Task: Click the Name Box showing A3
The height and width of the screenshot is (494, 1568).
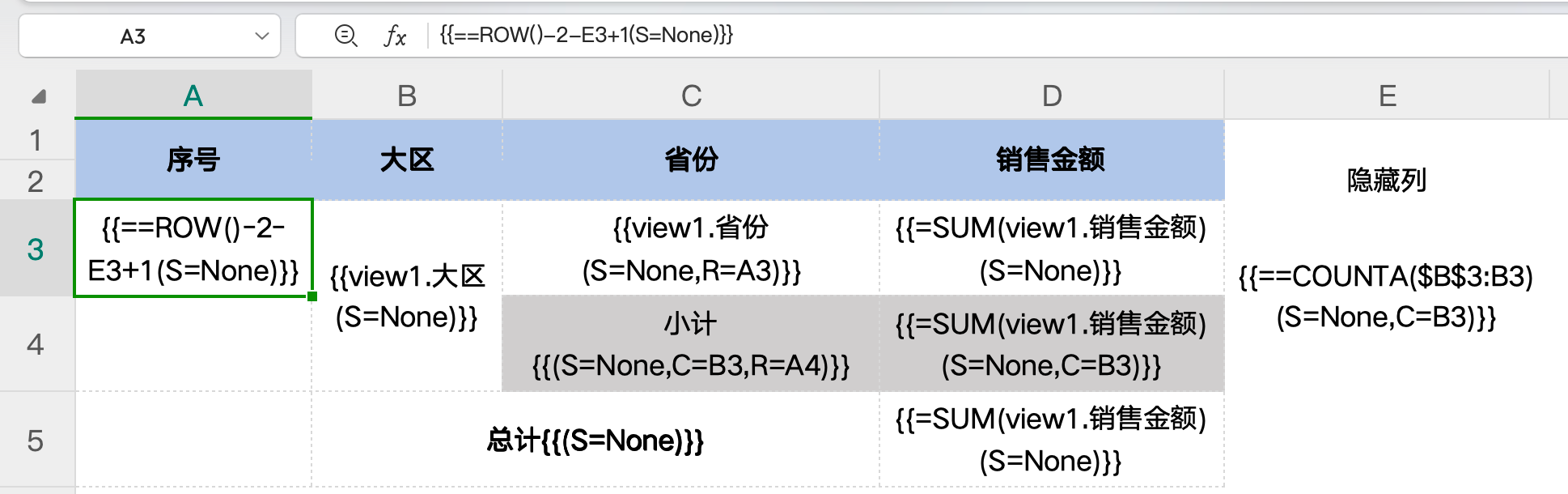Action: [133, 36]
